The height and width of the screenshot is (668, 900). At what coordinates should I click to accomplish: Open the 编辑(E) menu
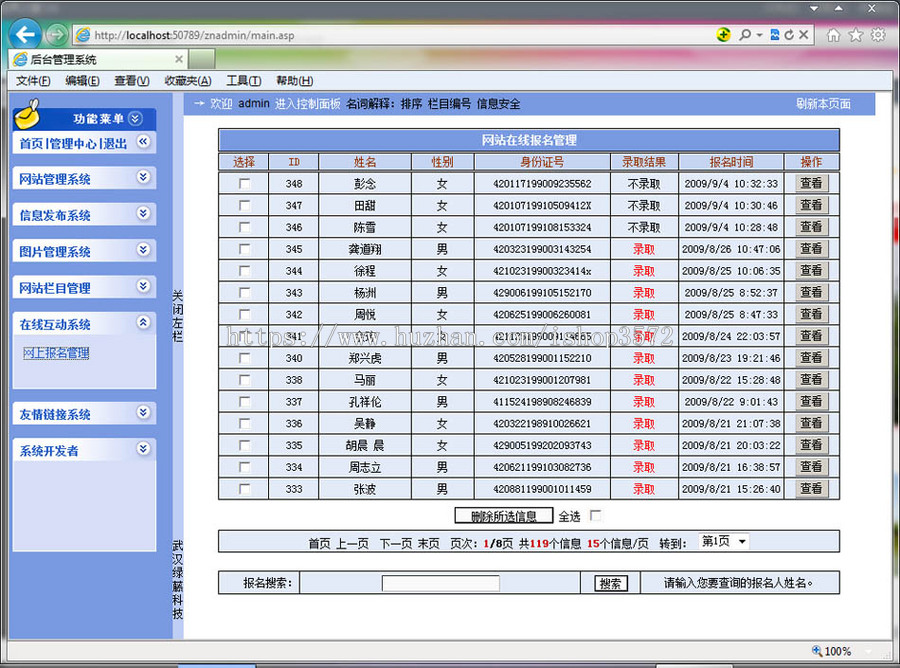coord(82,81)
